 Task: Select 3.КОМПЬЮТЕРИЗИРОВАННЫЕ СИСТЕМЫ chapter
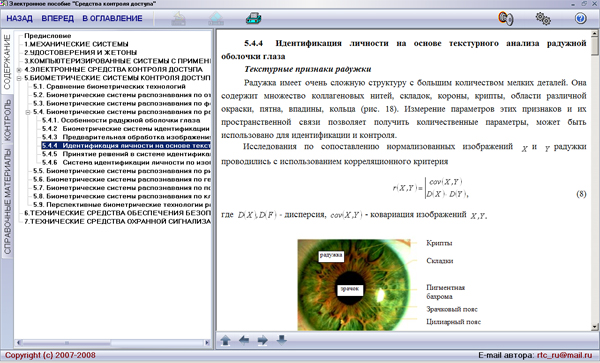pyautogui.click(x=117, y=61)
